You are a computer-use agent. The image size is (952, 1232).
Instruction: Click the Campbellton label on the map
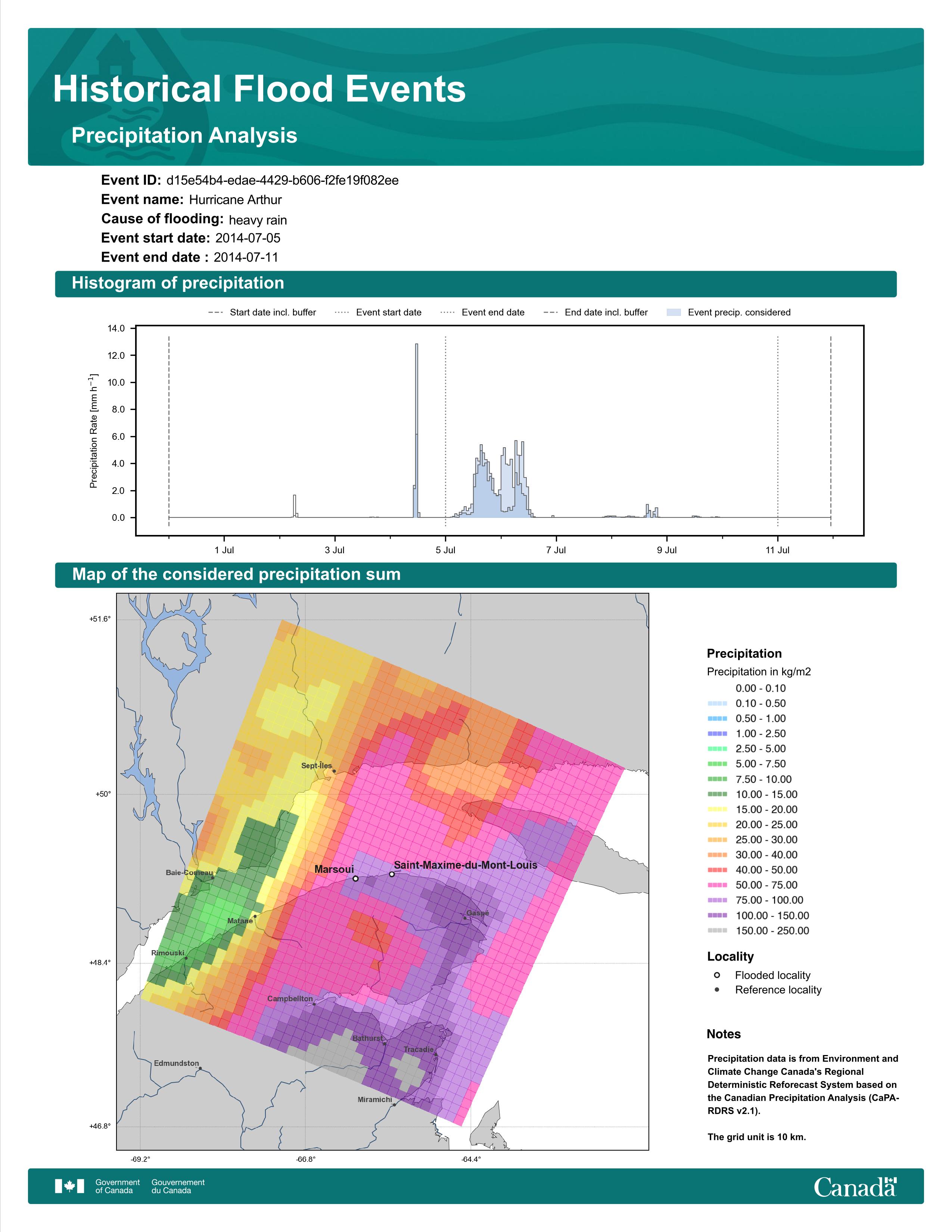point(290,998)
